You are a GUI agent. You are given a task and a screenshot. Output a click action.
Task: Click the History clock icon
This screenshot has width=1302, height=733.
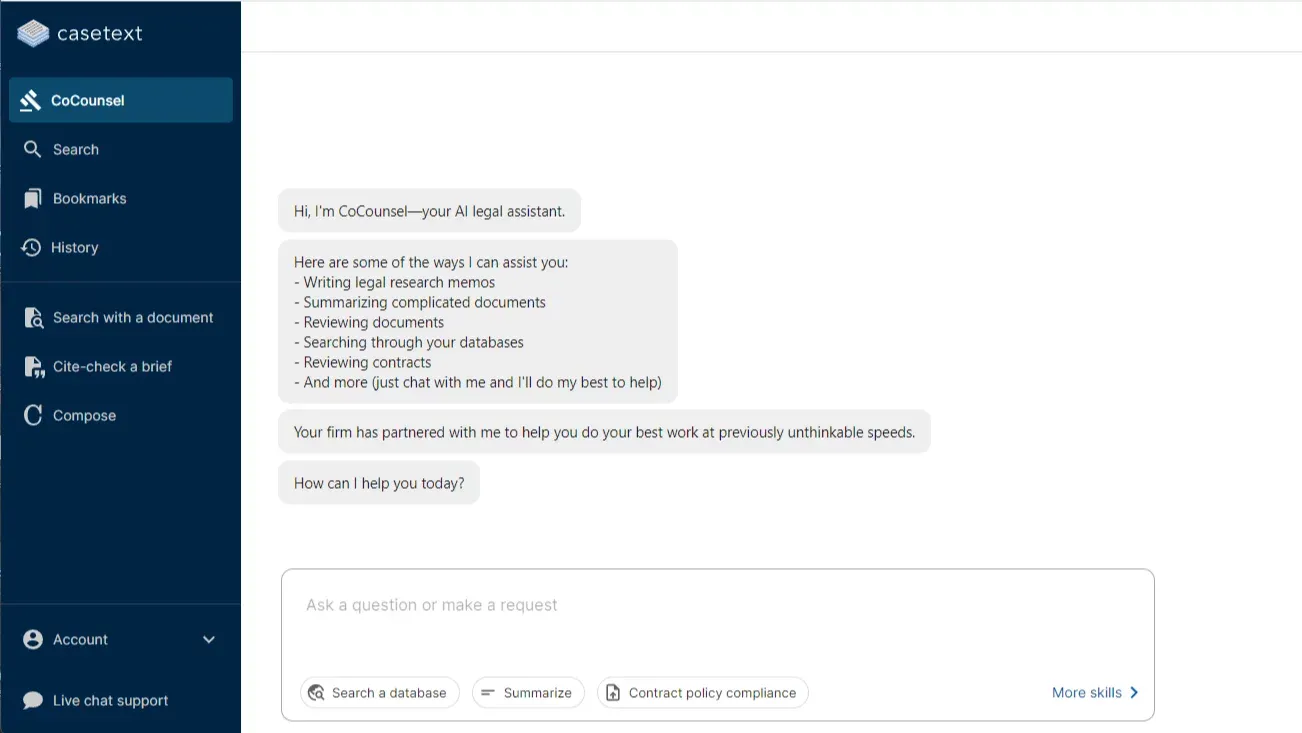tap(31, 247)
